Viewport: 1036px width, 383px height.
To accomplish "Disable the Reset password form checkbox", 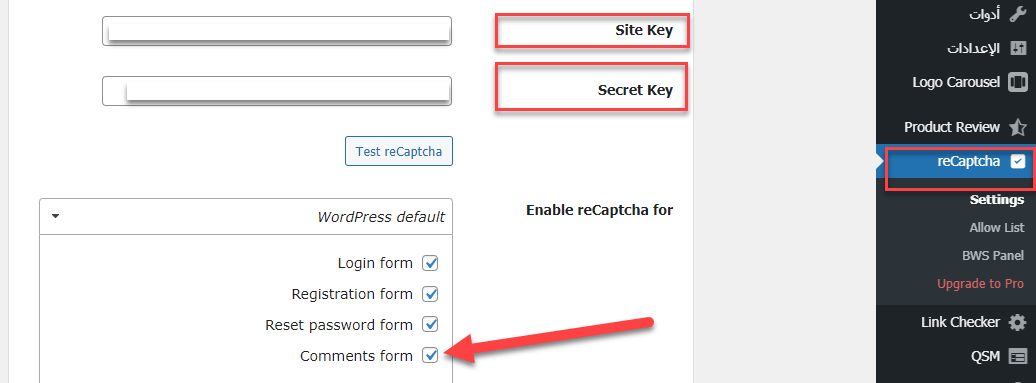I will click(x=430, y=325).
